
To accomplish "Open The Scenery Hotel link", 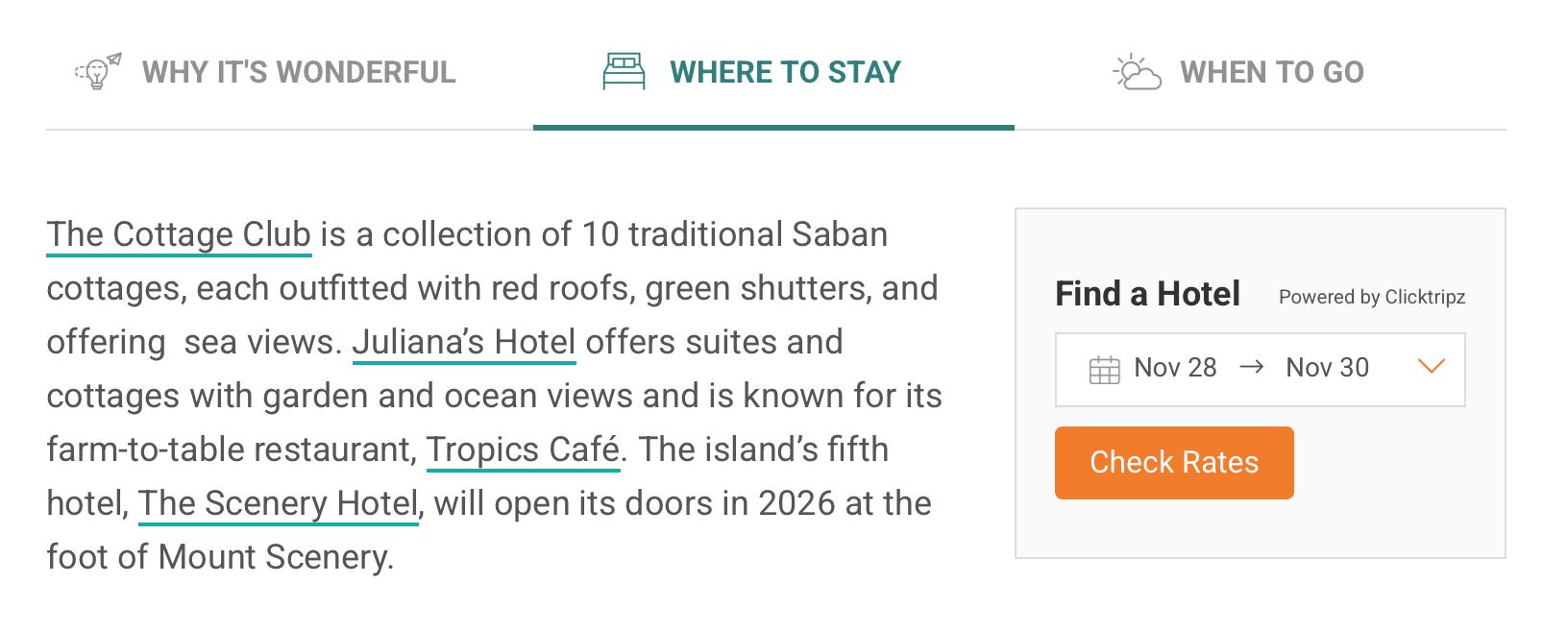I will point(278,503).
